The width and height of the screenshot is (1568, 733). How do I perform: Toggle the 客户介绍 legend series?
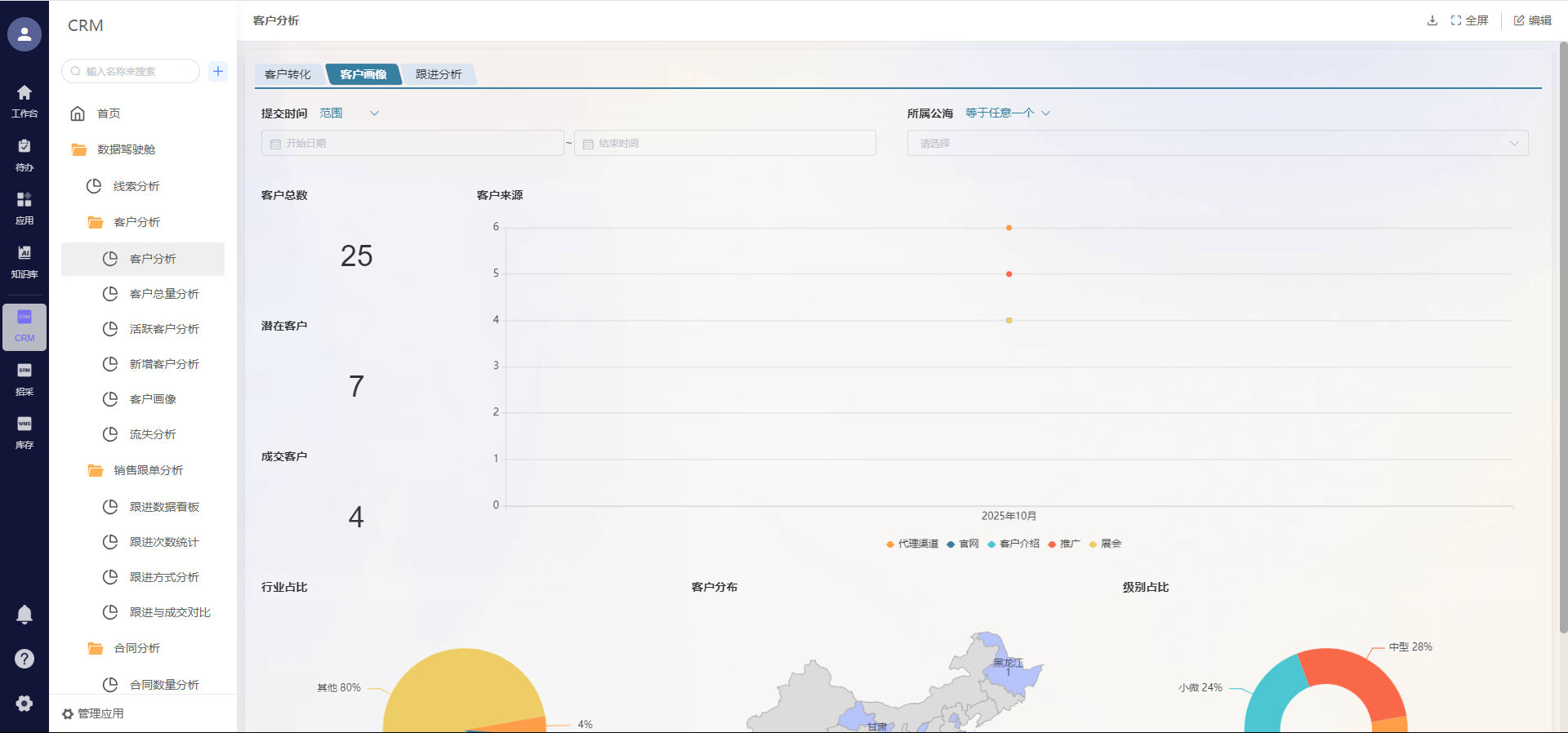1013,544
